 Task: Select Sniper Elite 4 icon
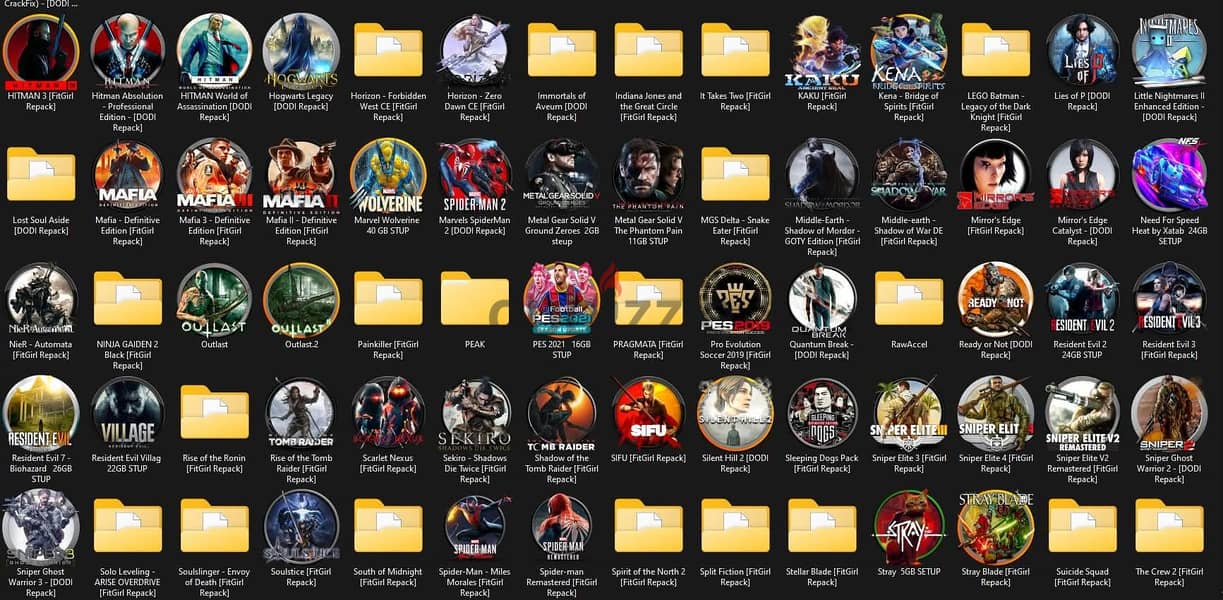[996, 414]
